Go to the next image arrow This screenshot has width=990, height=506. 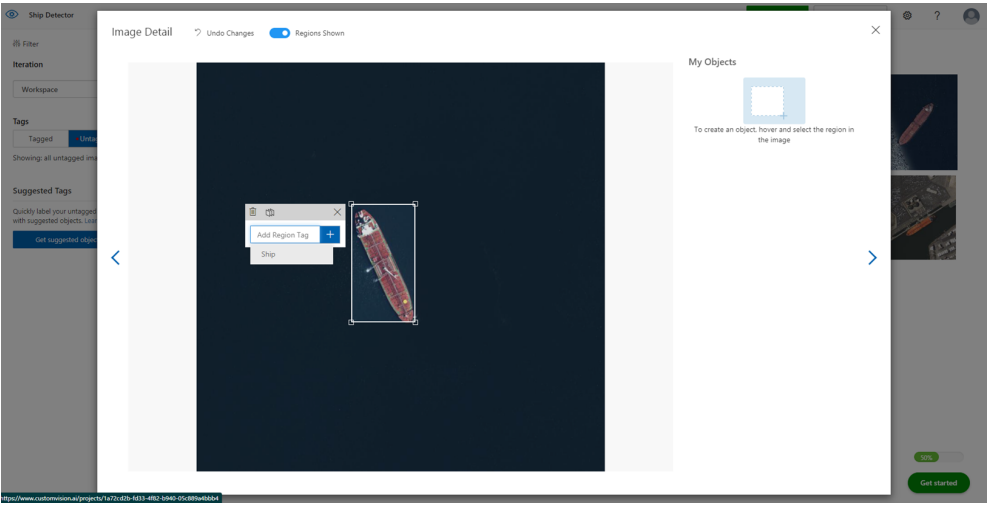tap(872, 257)
